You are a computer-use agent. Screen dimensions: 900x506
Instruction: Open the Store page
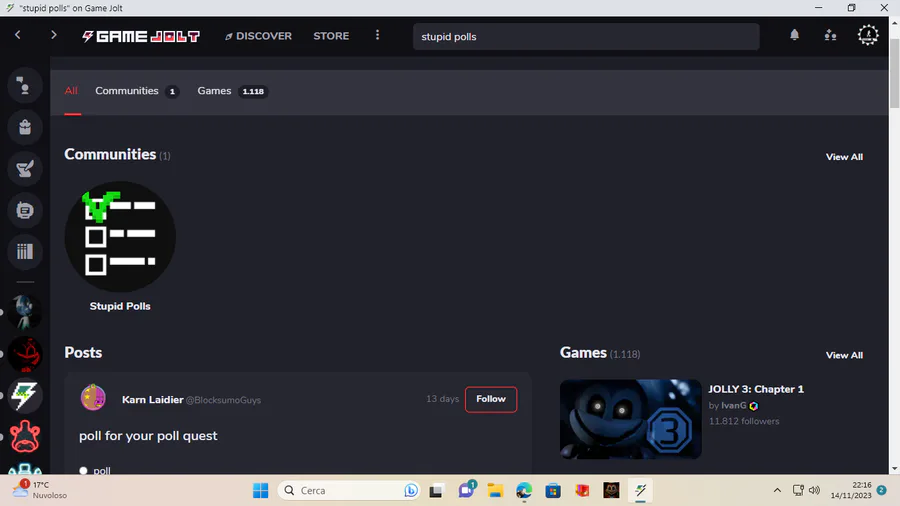tap(331, 36)
